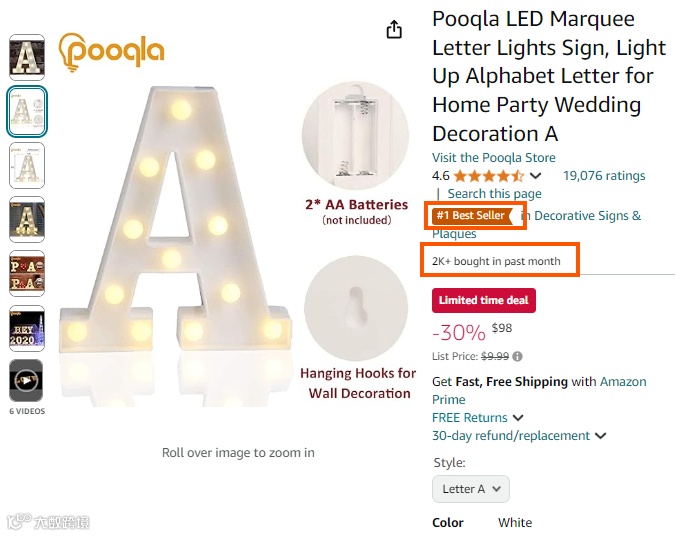This screenshot has width=676, height=536.
Task: Select the P-A-P-A letters thumbnail
Action: (x=26, y=273)
